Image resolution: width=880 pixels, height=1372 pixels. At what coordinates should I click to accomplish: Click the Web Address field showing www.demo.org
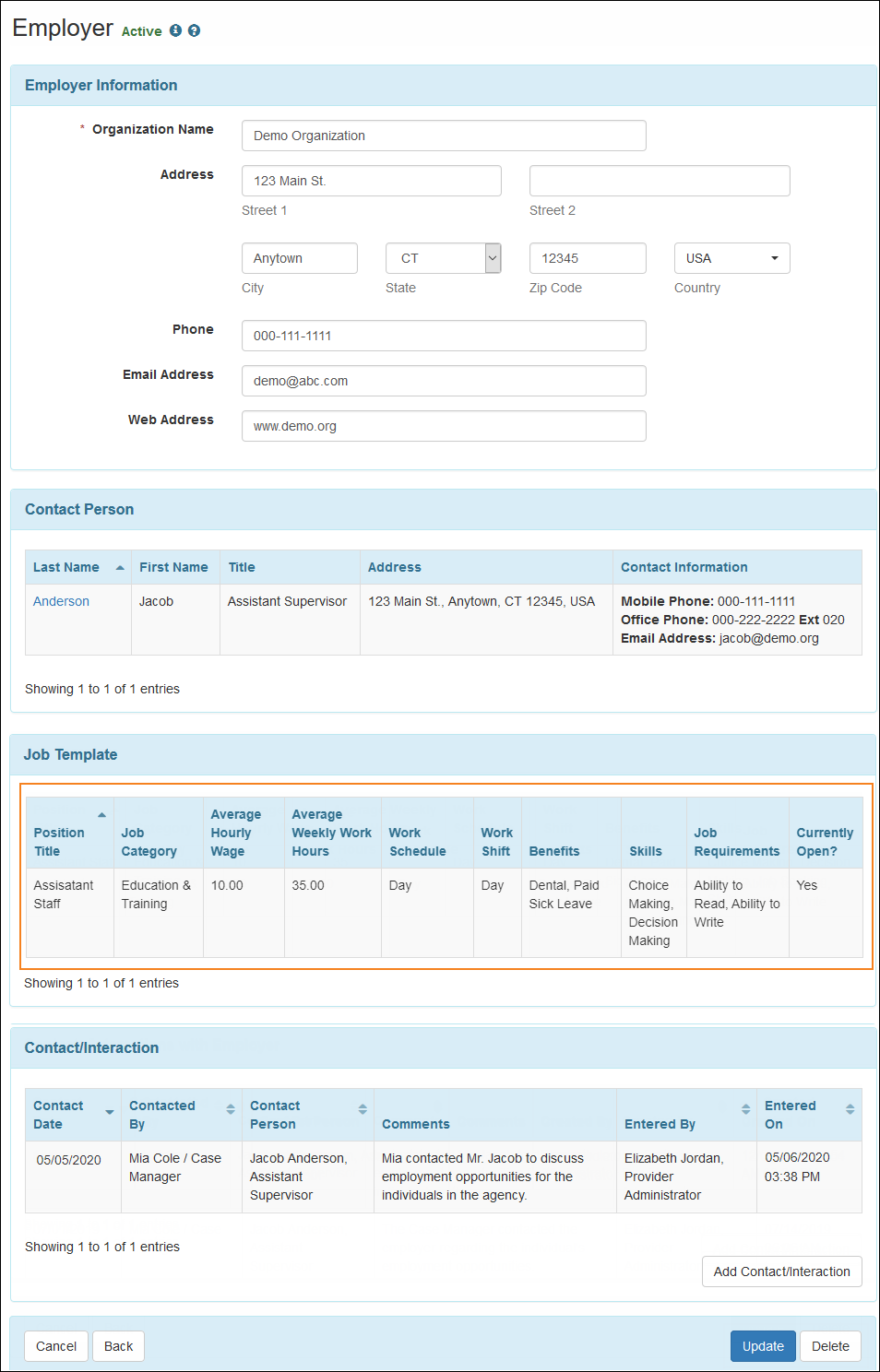[444, 426]
